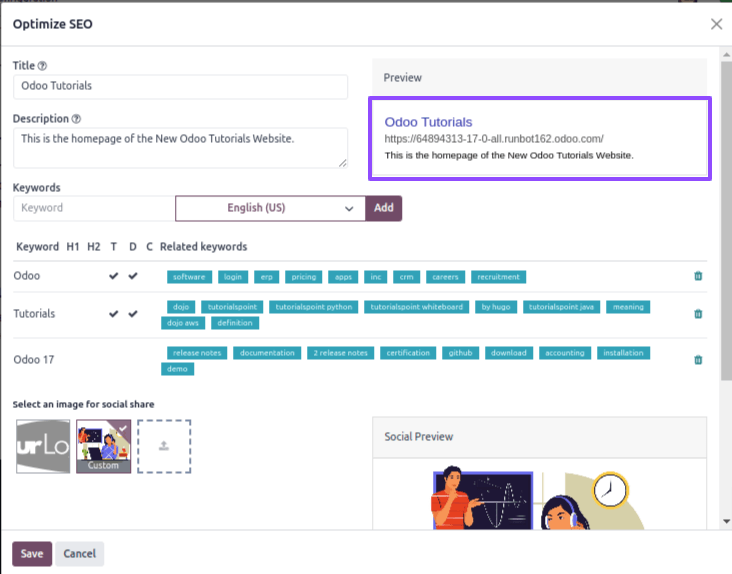Viewport: 732px width, 574px height.
Task: Click the Social Preview image
Action: click(539, 497)
